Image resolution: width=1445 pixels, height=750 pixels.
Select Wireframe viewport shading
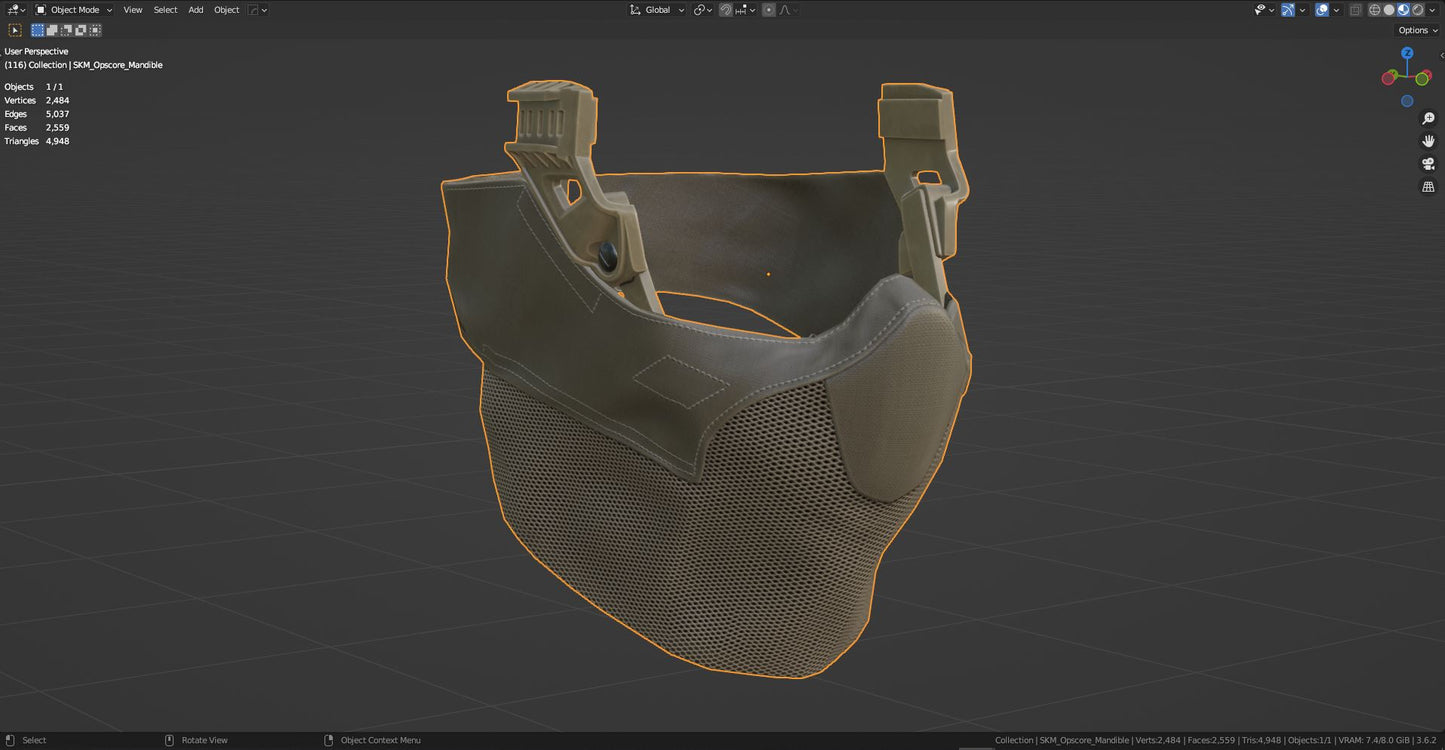(1374, 10)
